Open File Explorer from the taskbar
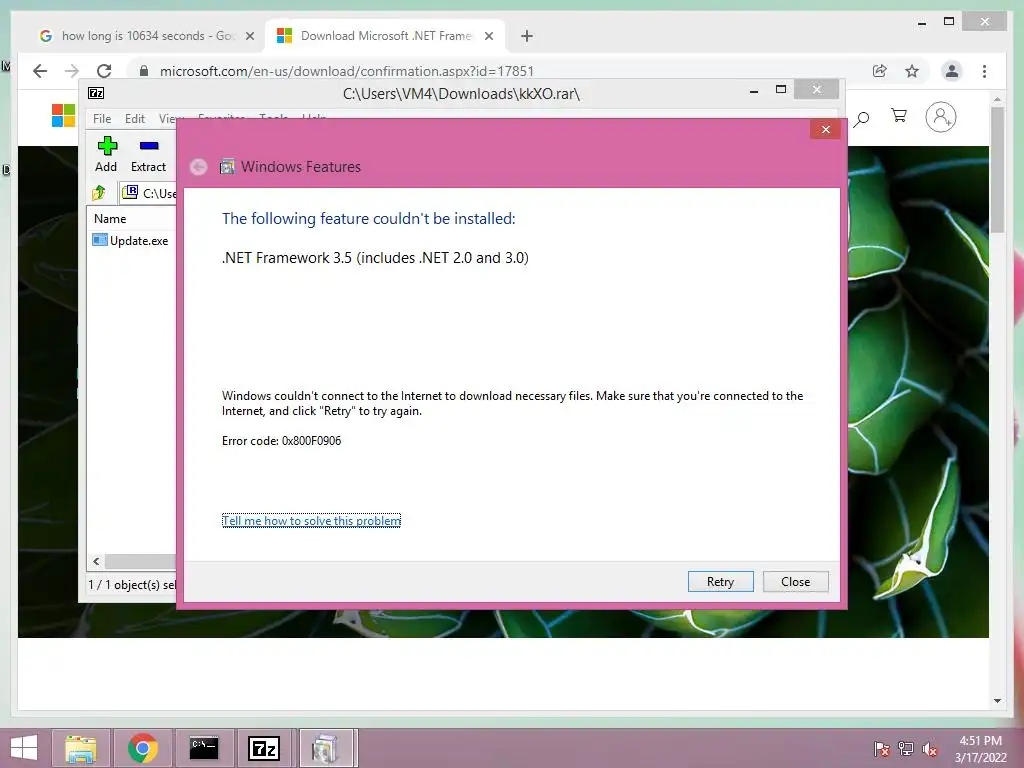Viewport: 1024px width, 768px height. point(80,748)
